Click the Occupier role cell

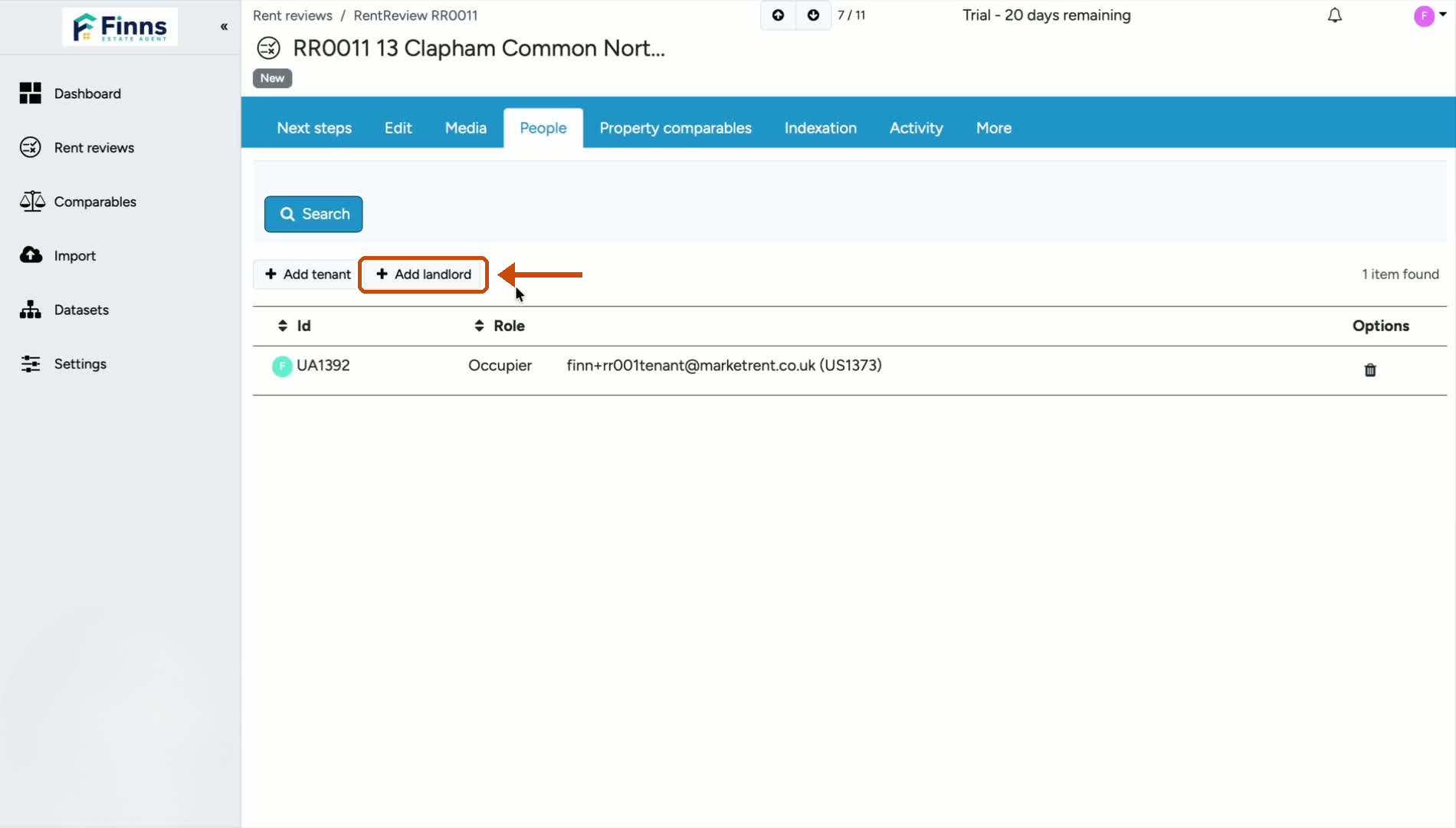pos(500,366)
